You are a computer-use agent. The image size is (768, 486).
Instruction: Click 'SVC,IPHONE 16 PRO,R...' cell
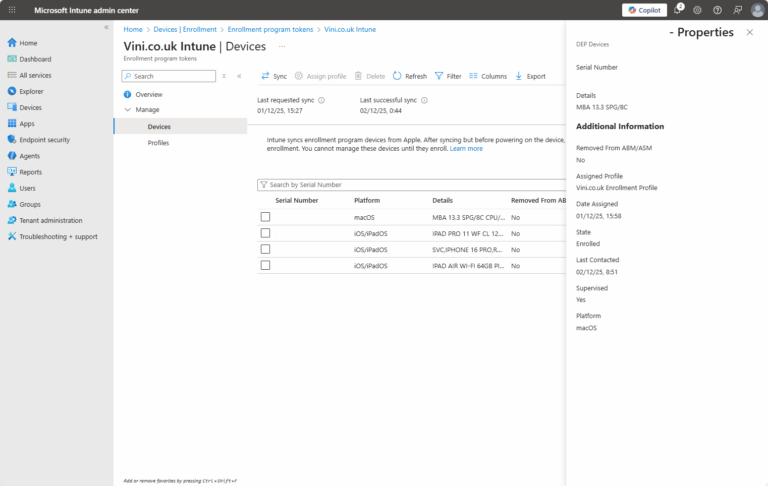tap(467, 249)
